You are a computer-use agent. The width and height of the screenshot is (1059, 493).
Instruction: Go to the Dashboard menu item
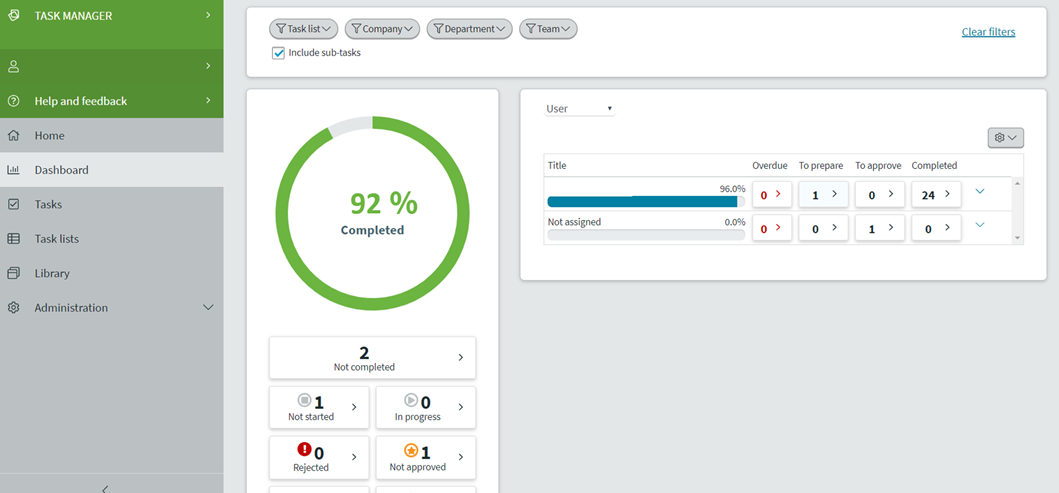[61, 170]
